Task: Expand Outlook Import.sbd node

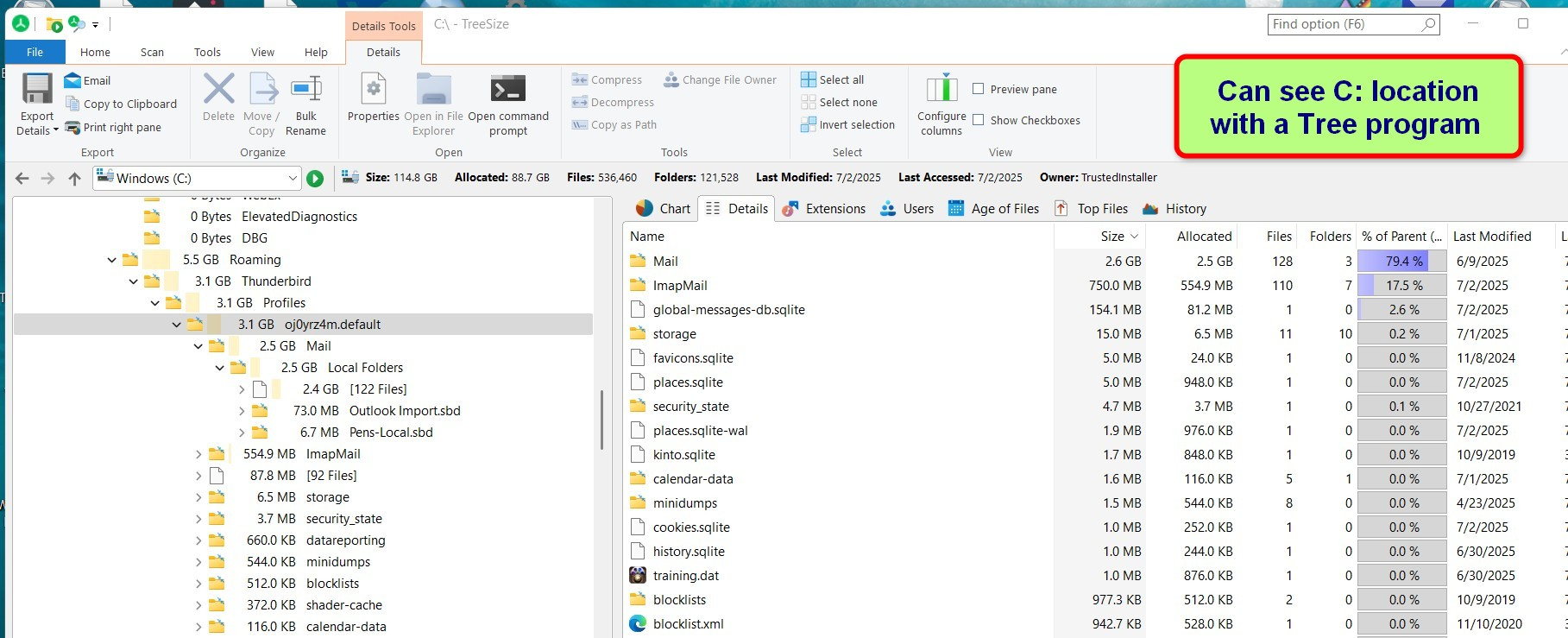Action: (x=242, y=411)
